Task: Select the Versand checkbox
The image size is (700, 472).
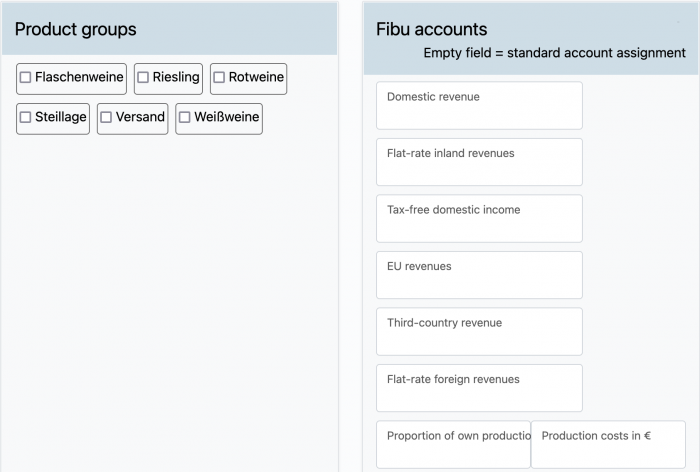Action: 106,118
